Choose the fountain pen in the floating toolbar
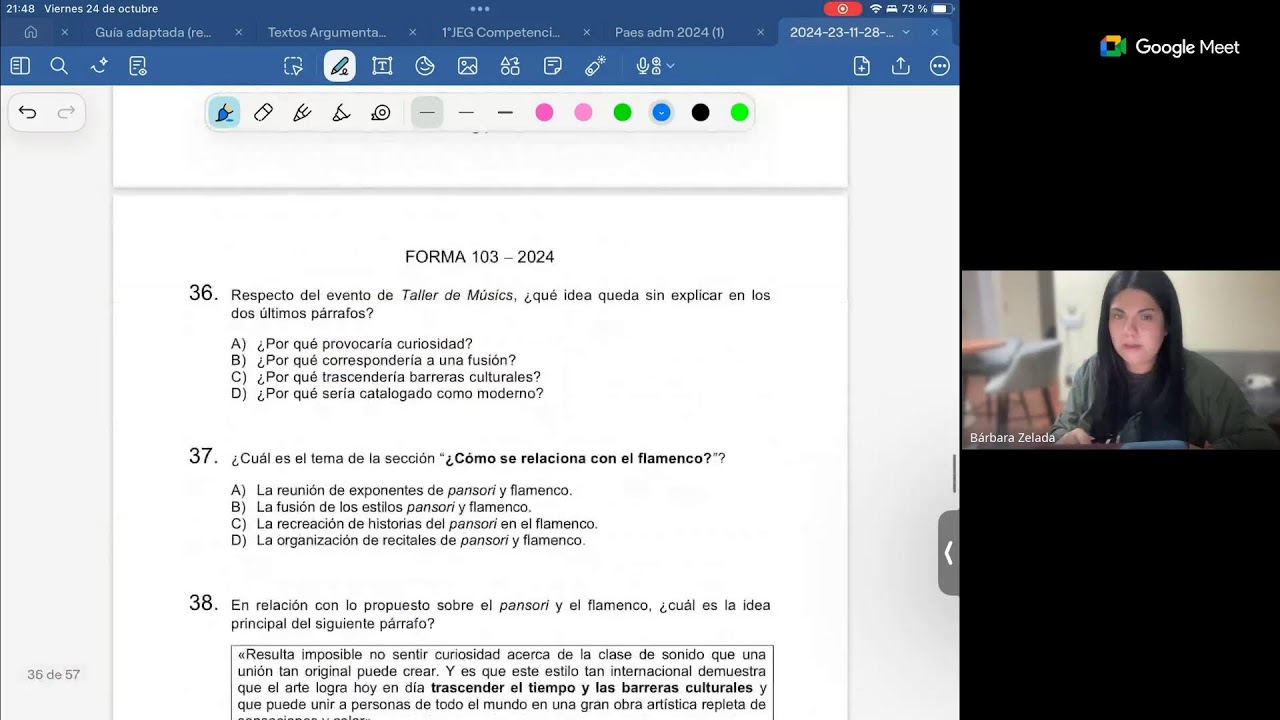Viewport: 1280px width, 720px height. tap(224, 113)
